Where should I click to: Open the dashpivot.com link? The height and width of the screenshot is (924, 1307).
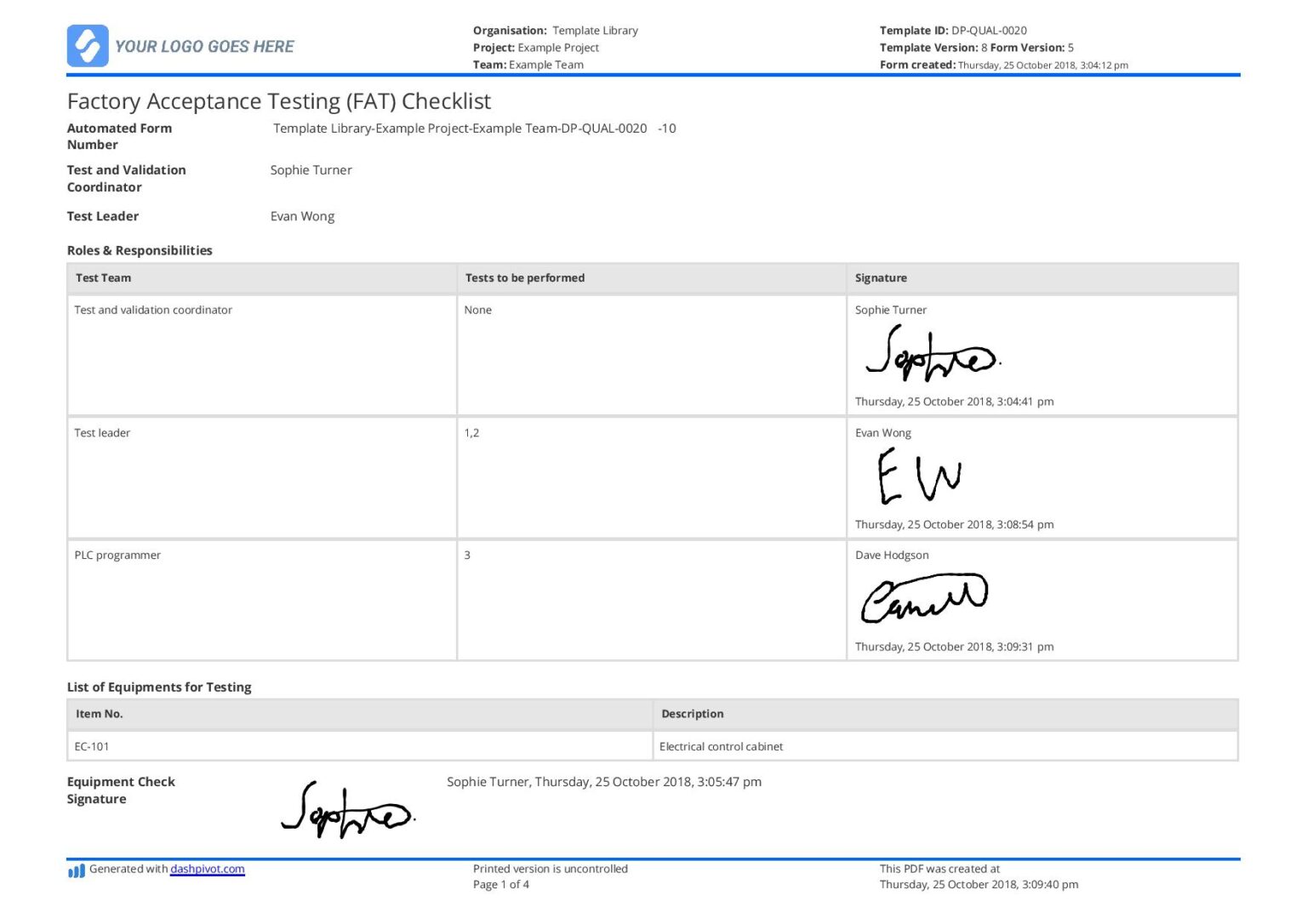207,869
